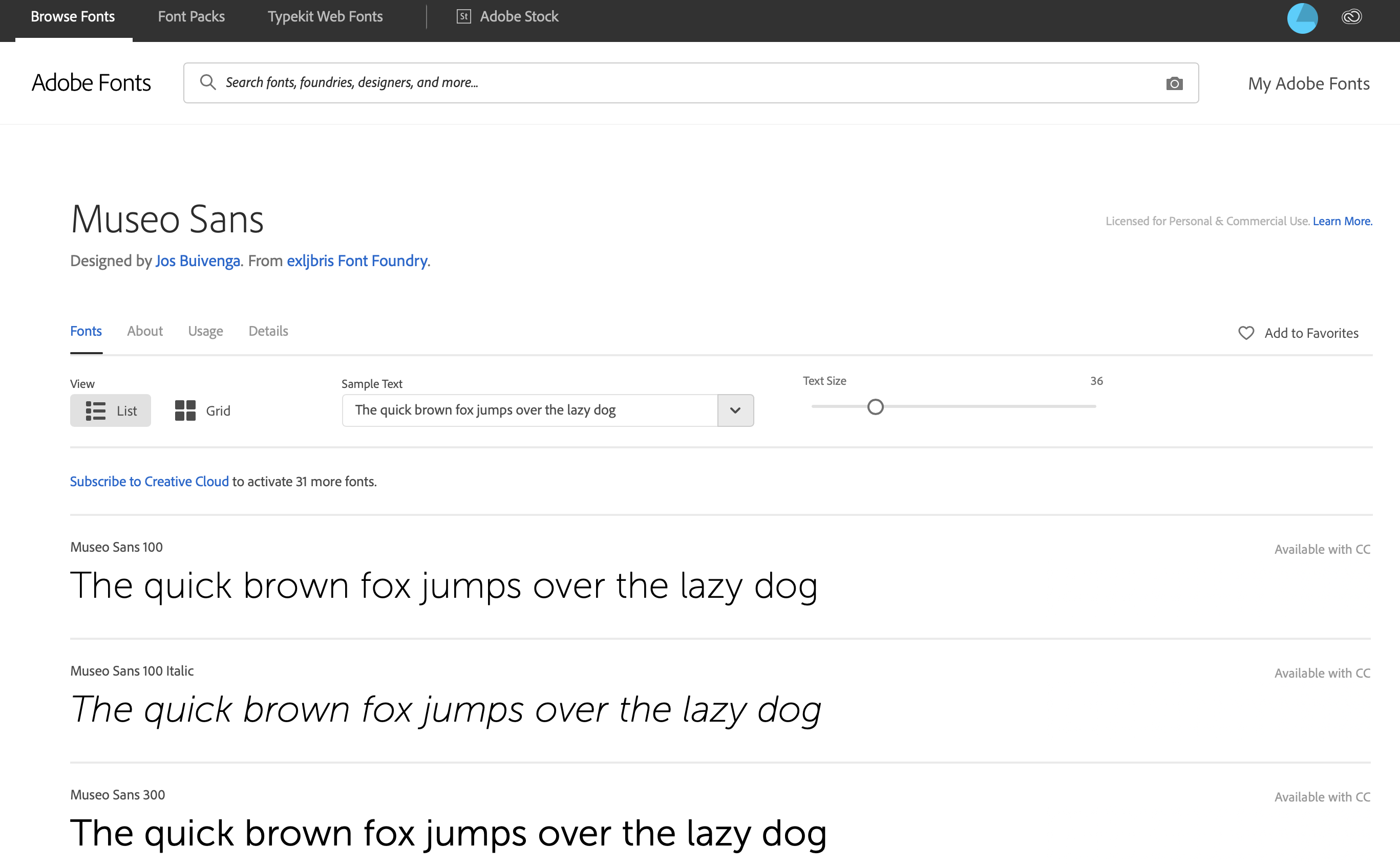Click the heart favorites icon
Image resolution: width=1400 pixels, height=867 pixels.
pyautogui.click(x=1246, y=333)
